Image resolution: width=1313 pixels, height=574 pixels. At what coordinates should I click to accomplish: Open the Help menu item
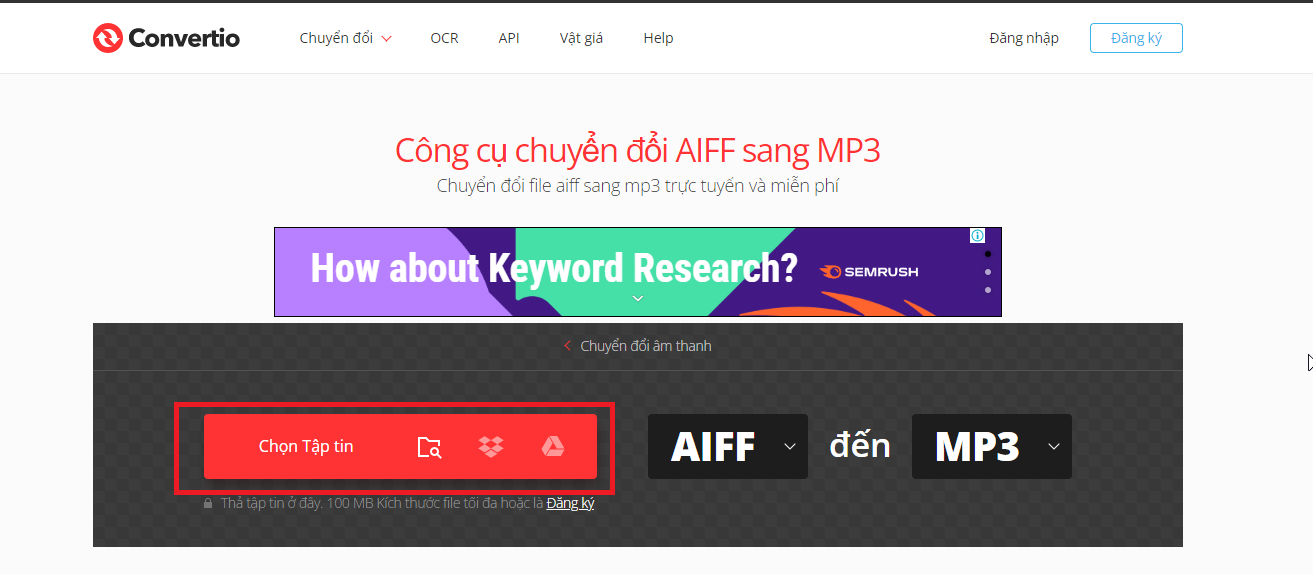click(x=658, y=38)
